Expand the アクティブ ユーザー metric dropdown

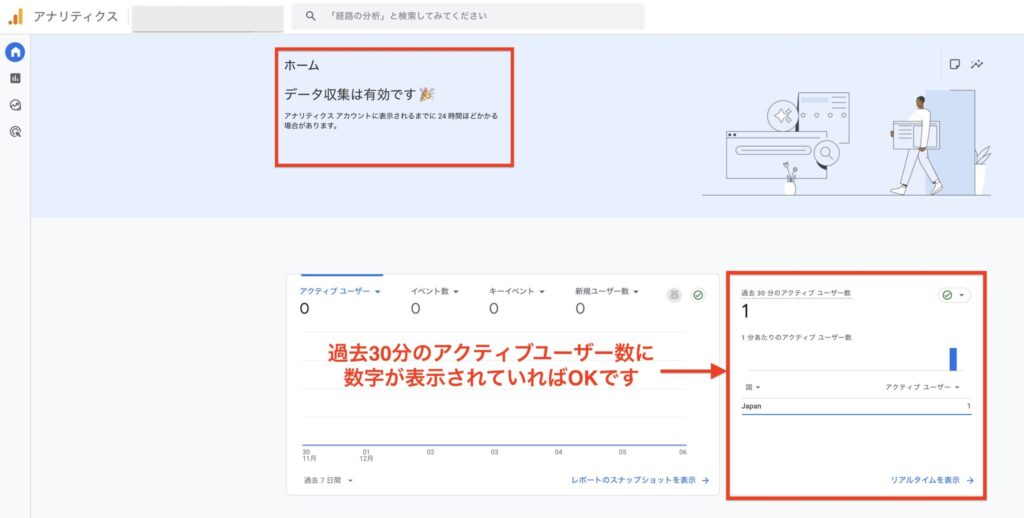pyautogui.click(x=378, y=292)
